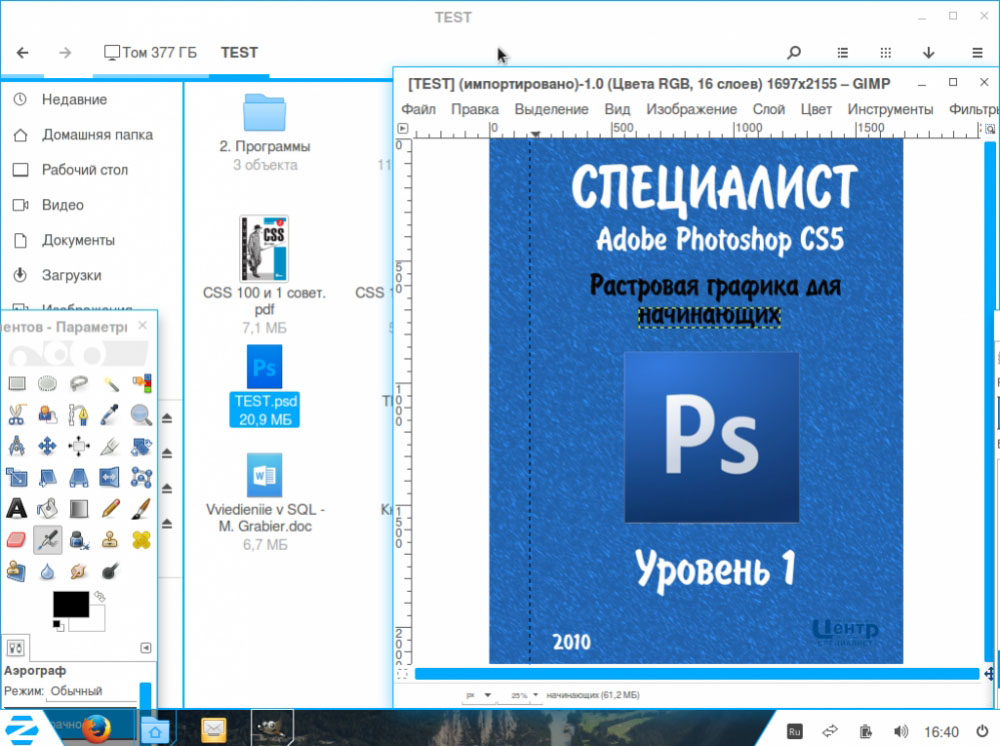Select the Zoom magnifier tool
This screenshot has height=746, width=1000.
[142, 414]
